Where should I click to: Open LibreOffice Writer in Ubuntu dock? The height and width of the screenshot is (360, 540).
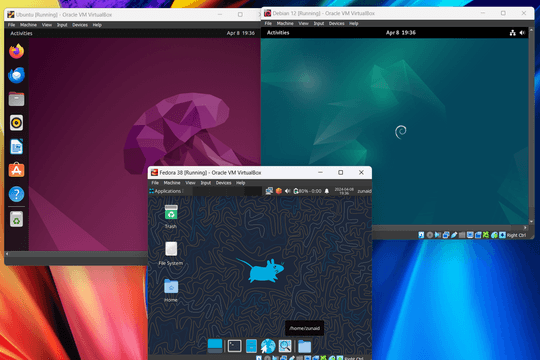pos(16,147)
